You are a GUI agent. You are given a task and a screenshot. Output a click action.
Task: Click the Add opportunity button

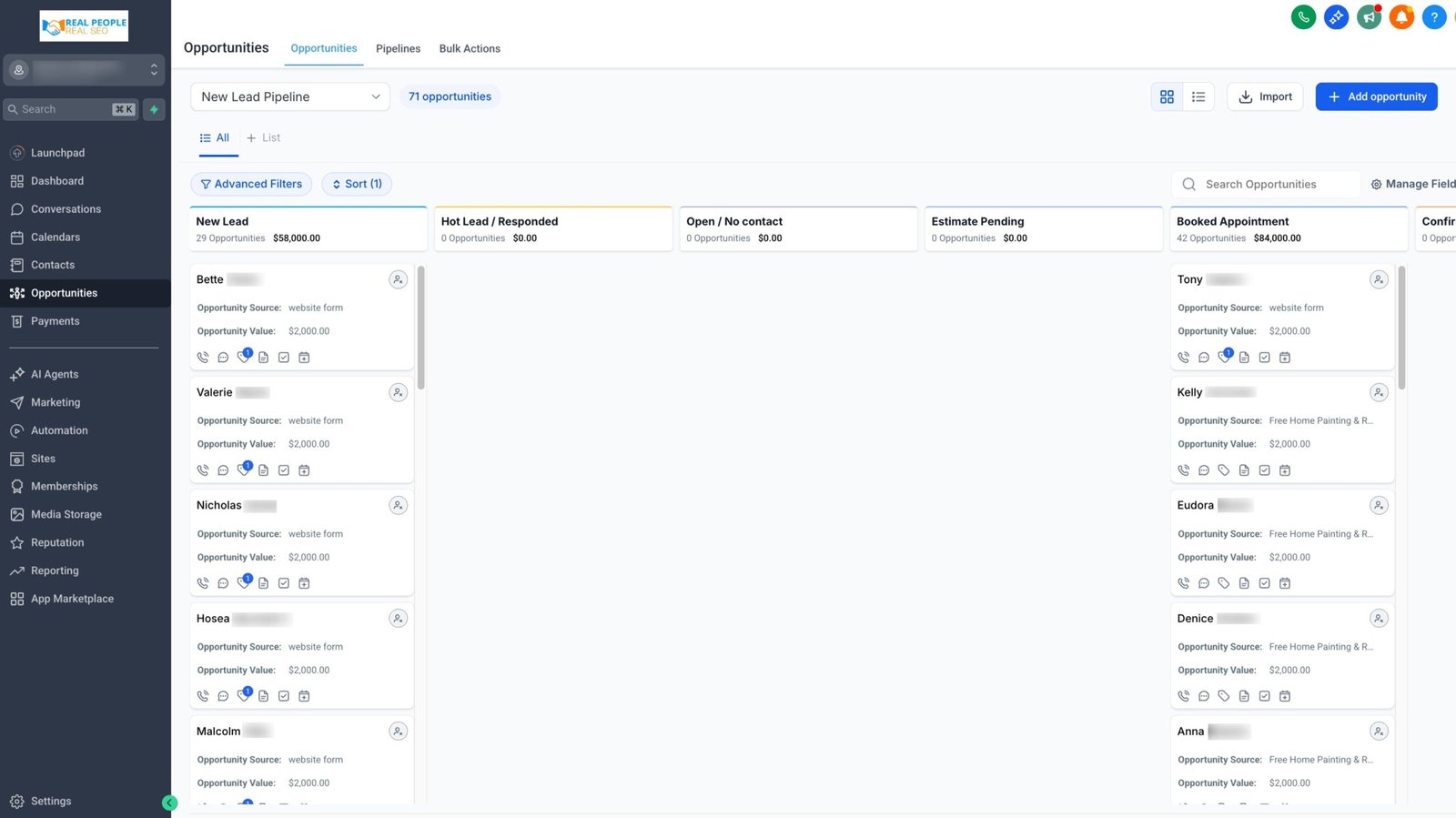(x=1376, y=96)
